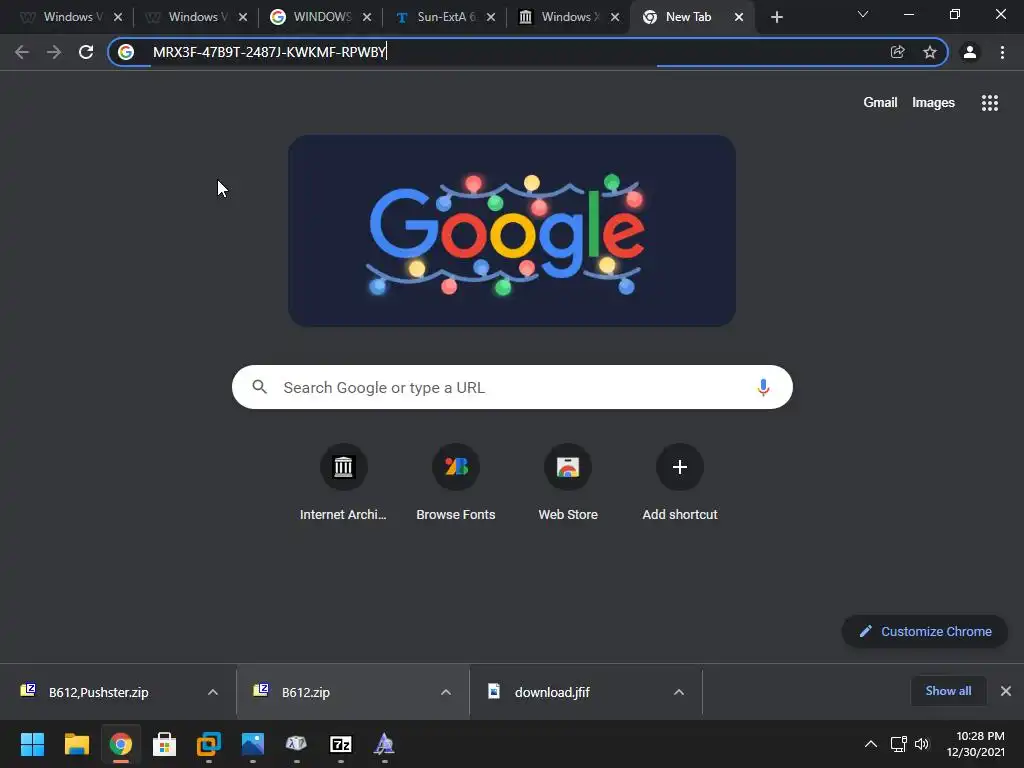Click the Google search box
1024x768 pixels.
512,387
